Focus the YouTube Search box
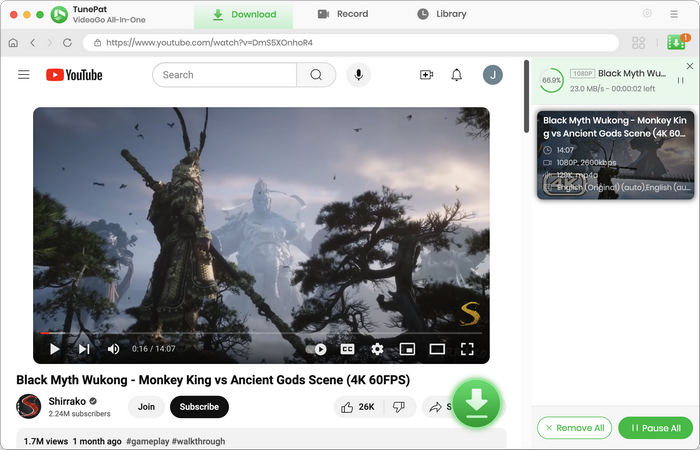The width and height of the screenshot is (700, 450). click(225, 75)
